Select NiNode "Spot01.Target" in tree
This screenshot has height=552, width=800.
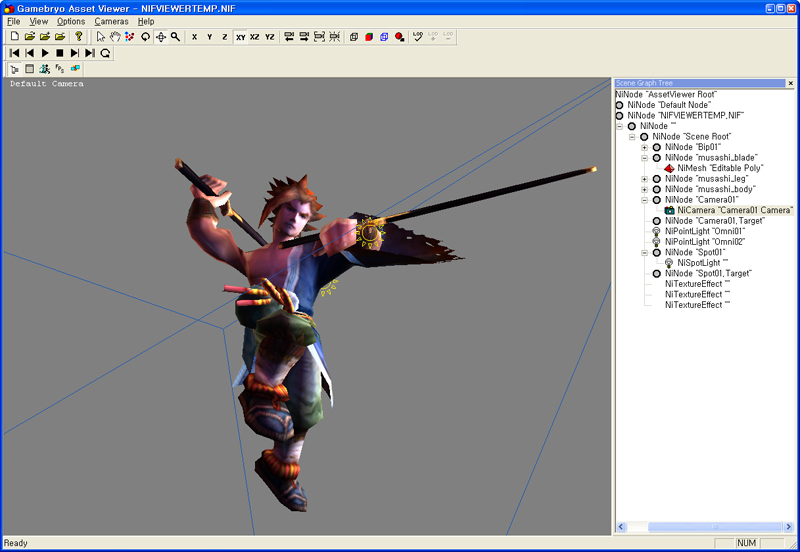click(x=708, y=273)
